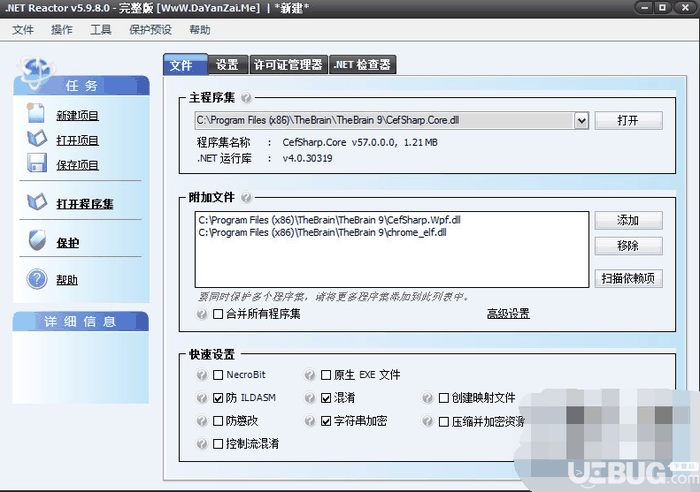Click the 保护 link in sidebar
This screenshot has height=492, width=700.
point(67,242)
